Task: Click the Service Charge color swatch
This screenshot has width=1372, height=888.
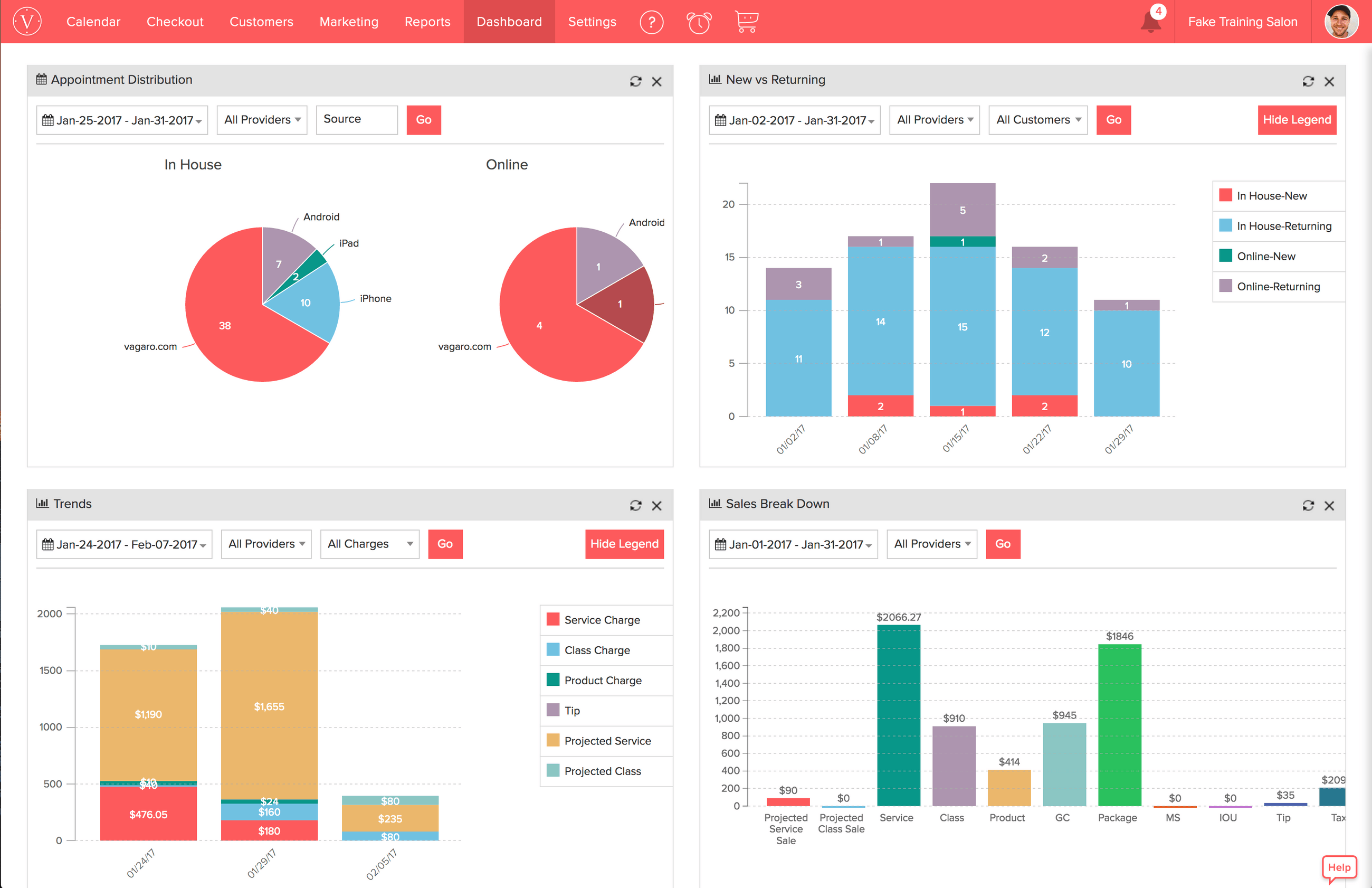Action: (553, 619)
